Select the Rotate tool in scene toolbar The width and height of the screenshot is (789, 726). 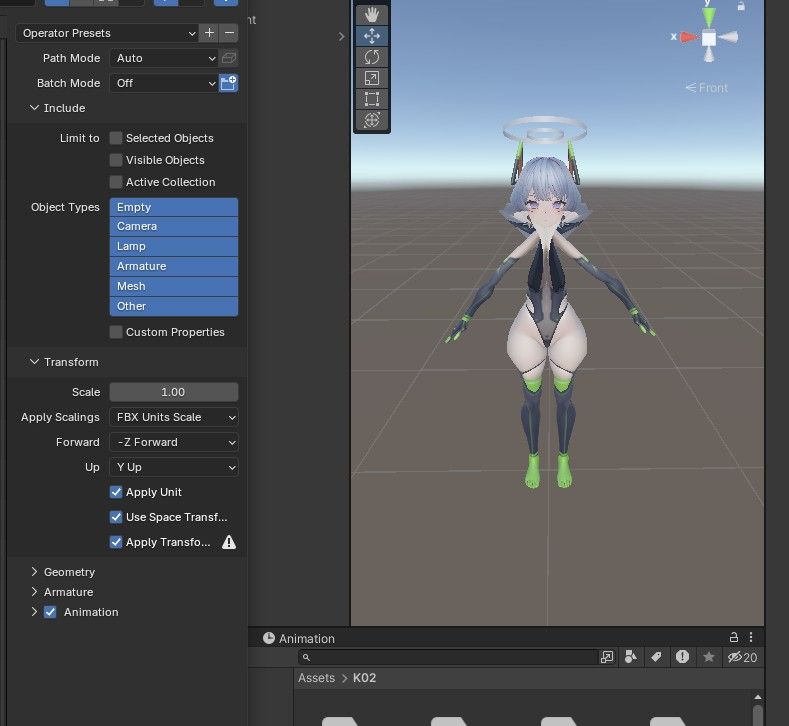coord(372,57)
